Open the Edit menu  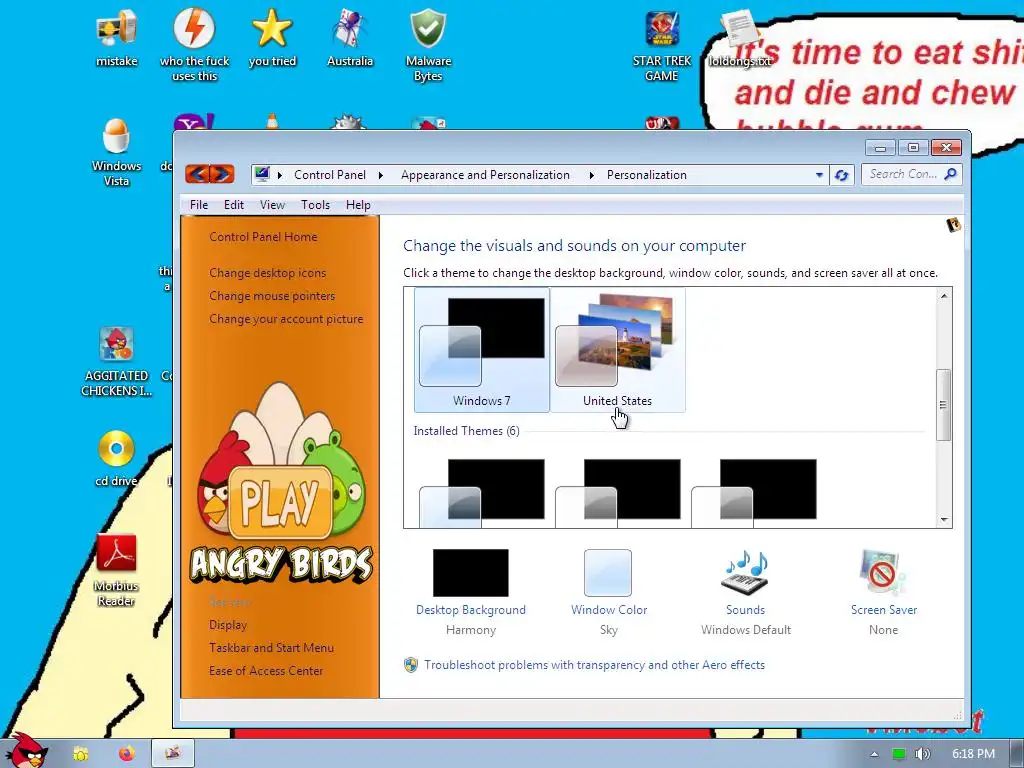point(234,205)
